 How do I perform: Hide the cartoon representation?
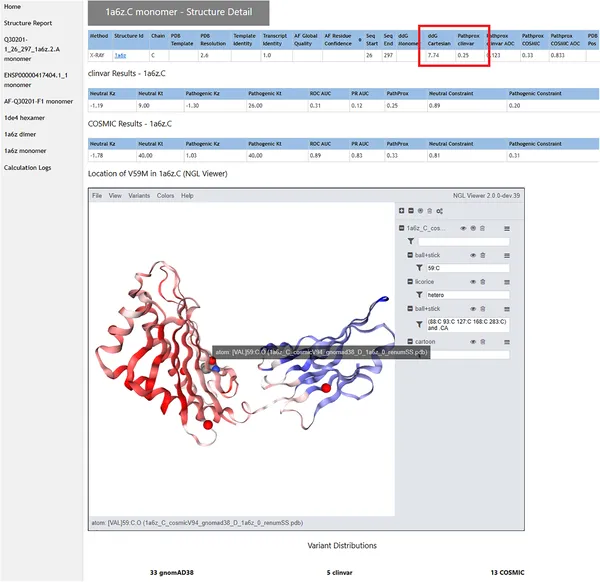(473, 342)
